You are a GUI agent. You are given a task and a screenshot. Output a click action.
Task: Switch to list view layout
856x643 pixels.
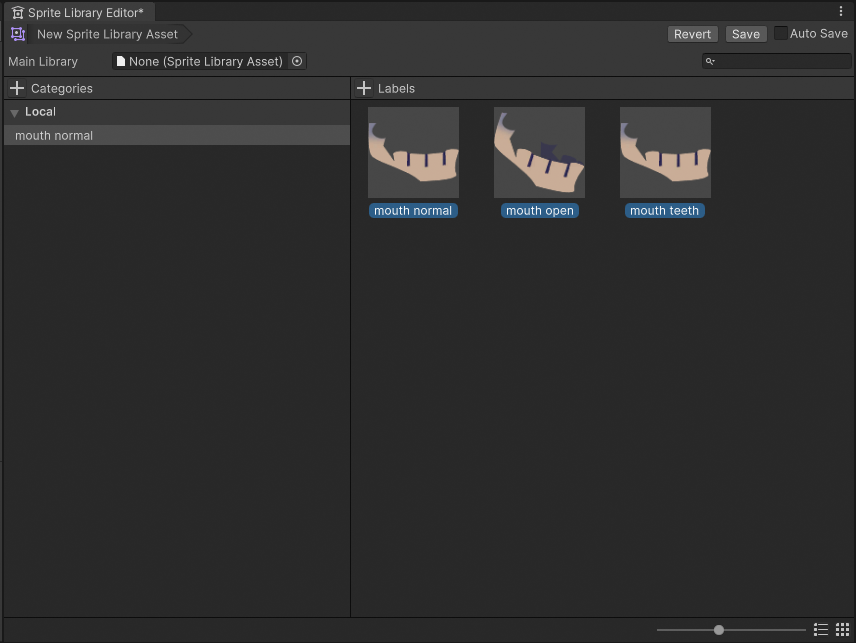(821, 630)
